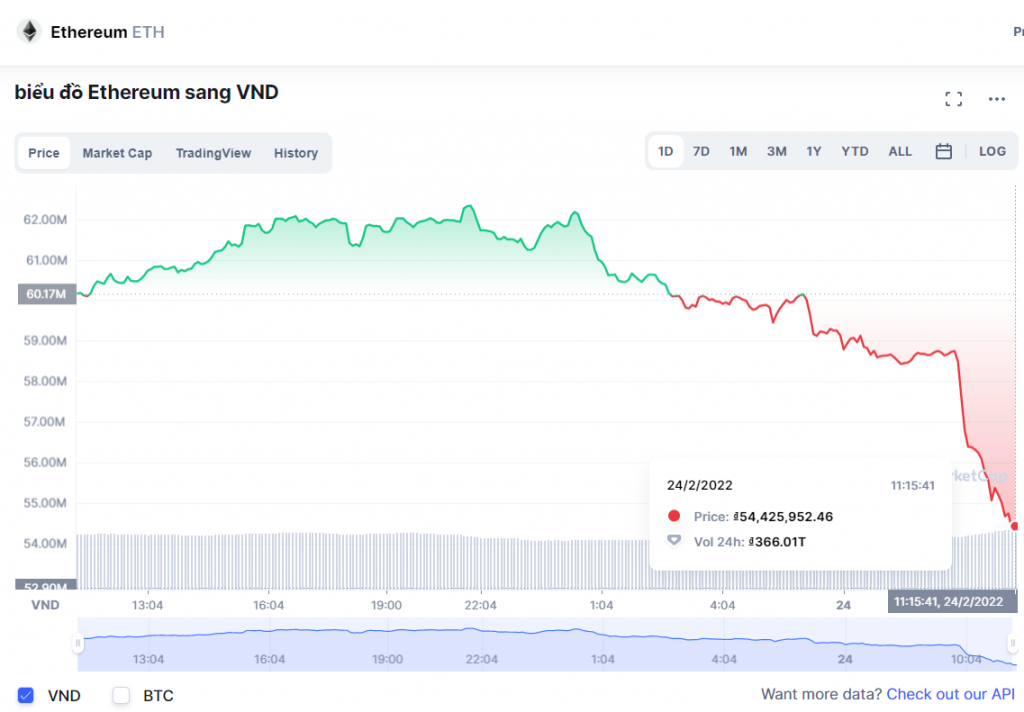1024x712 pixels.
Task: Switch to the Market Cap tab
Action: pos(117,153)
